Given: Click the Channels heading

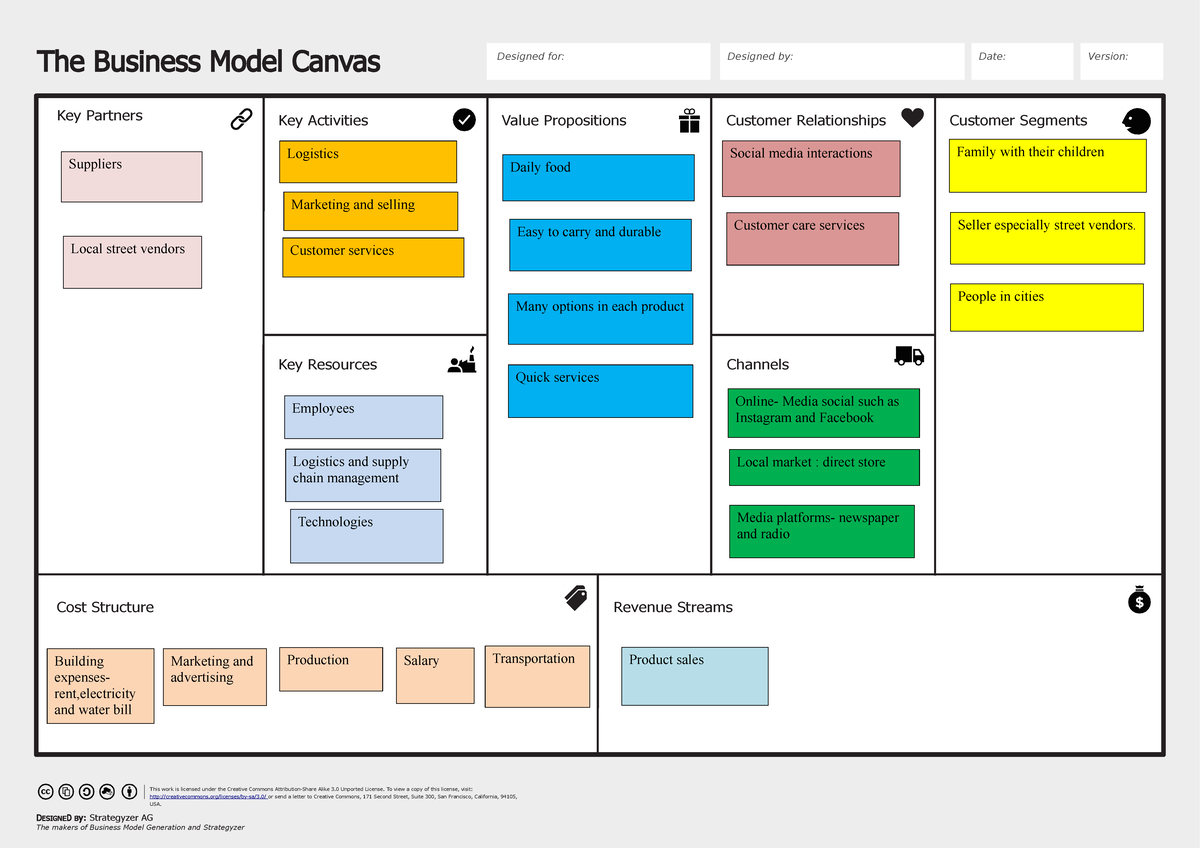Looking at the screenshot, I should tap(758, 365).
